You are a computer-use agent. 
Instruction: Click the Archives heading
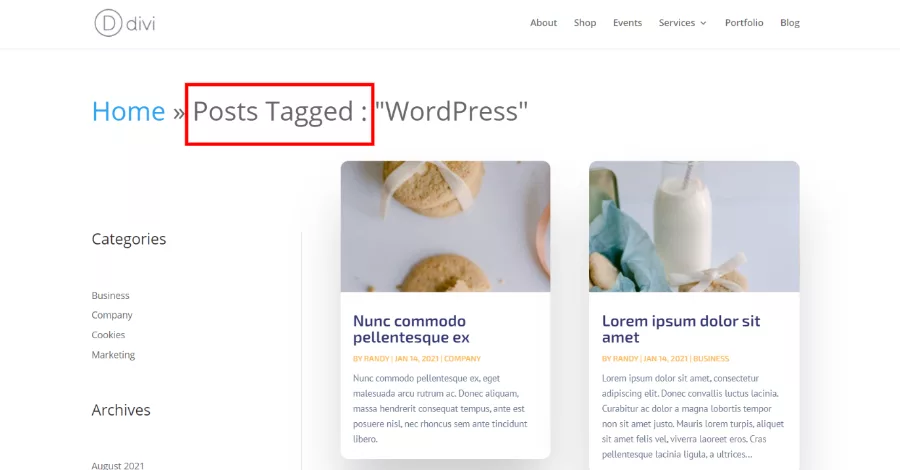pos(121,410)
